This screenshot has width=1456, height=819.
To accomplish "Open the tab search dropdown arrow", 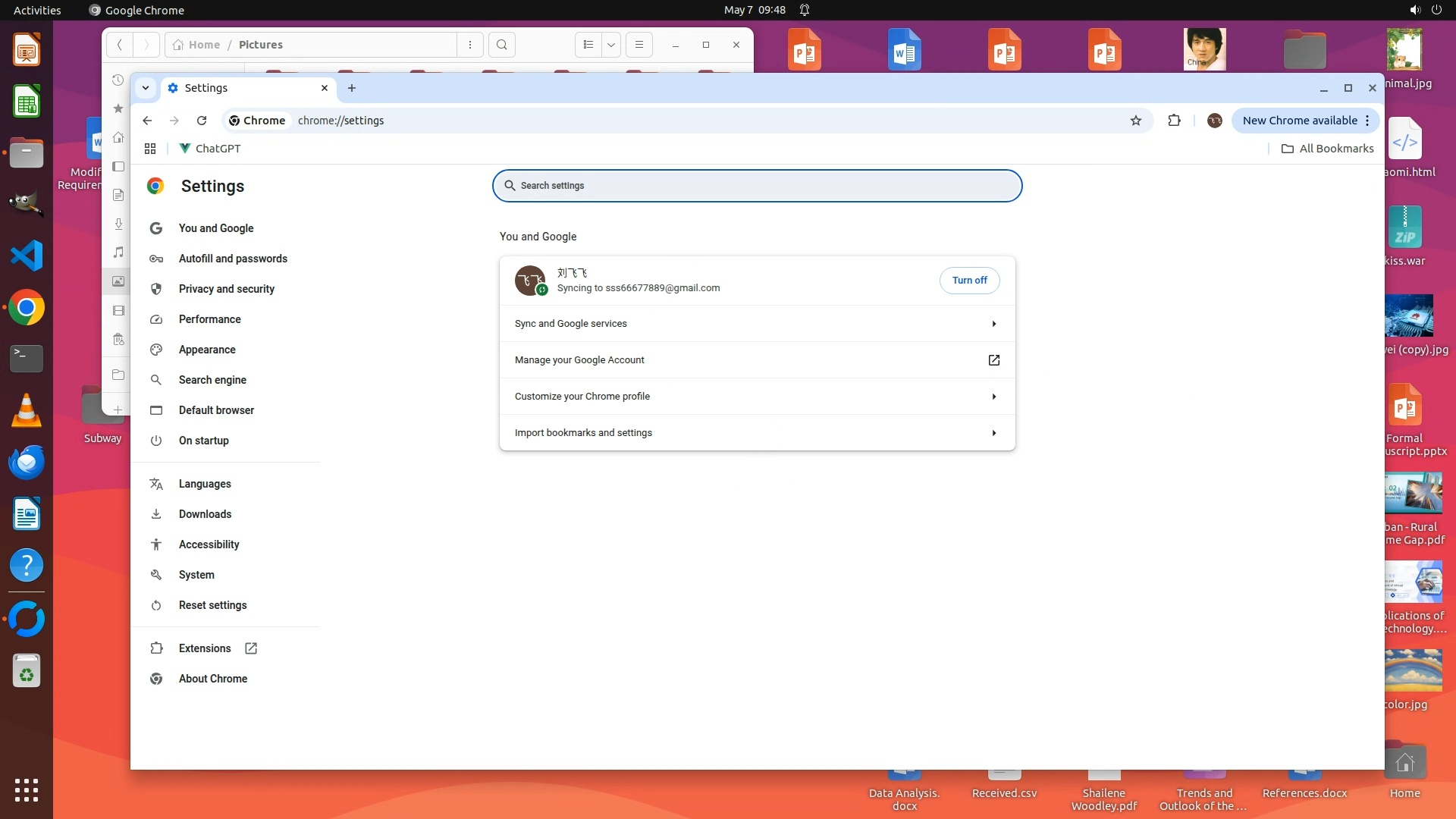I will pyautogui.click(x=145, y=88).
